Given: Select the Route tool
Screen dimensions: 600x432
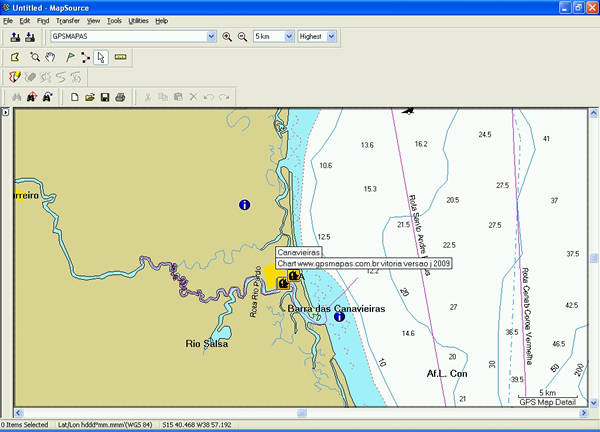Looking at the screenshot, I should click(x=84, y=57).
